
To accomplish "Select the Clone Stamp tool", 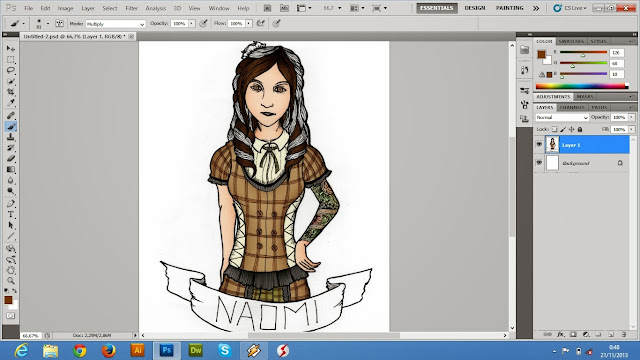I will 11,137.
